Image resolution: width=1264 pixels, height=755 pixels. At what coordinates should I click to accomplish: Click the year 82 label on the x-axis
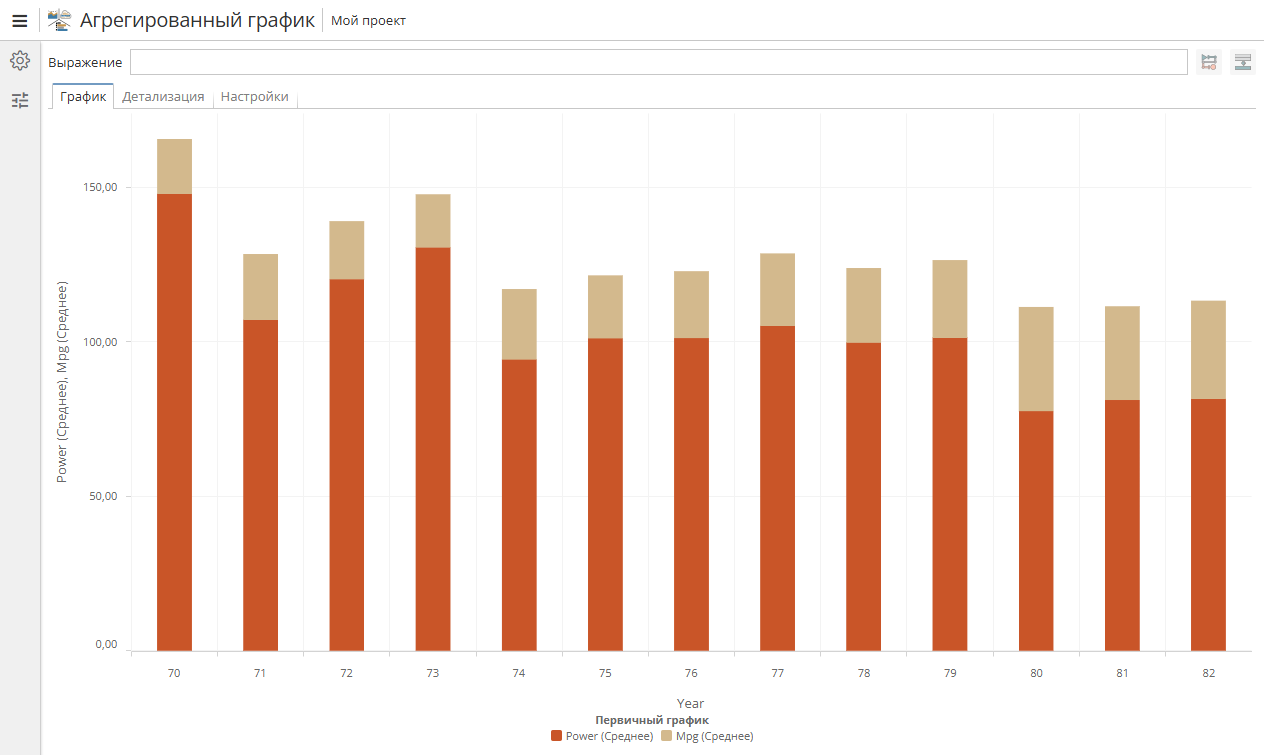point(1208,673)
